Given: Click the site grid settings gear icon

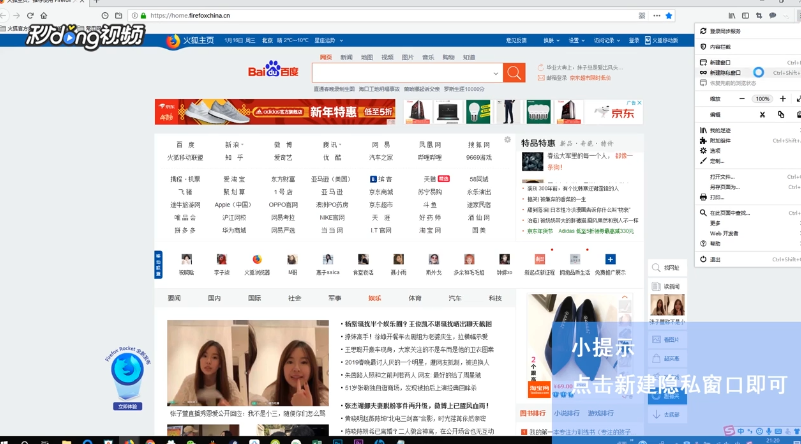Looking at the screenshot, I should [507, 139].
